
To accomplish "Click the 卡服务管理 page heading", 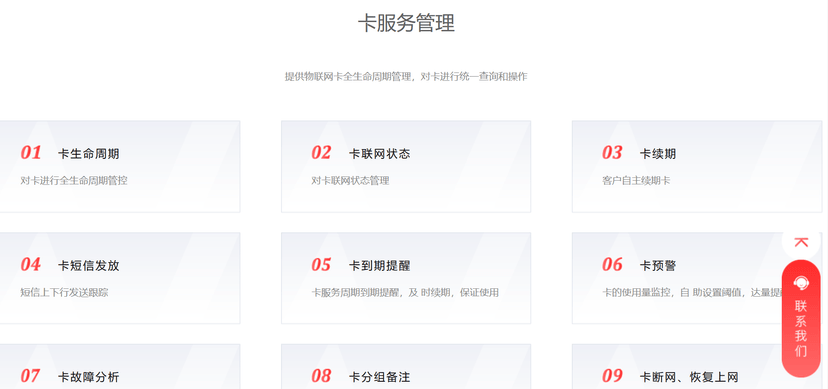I will pyautogui.click(x=406, y=23).
